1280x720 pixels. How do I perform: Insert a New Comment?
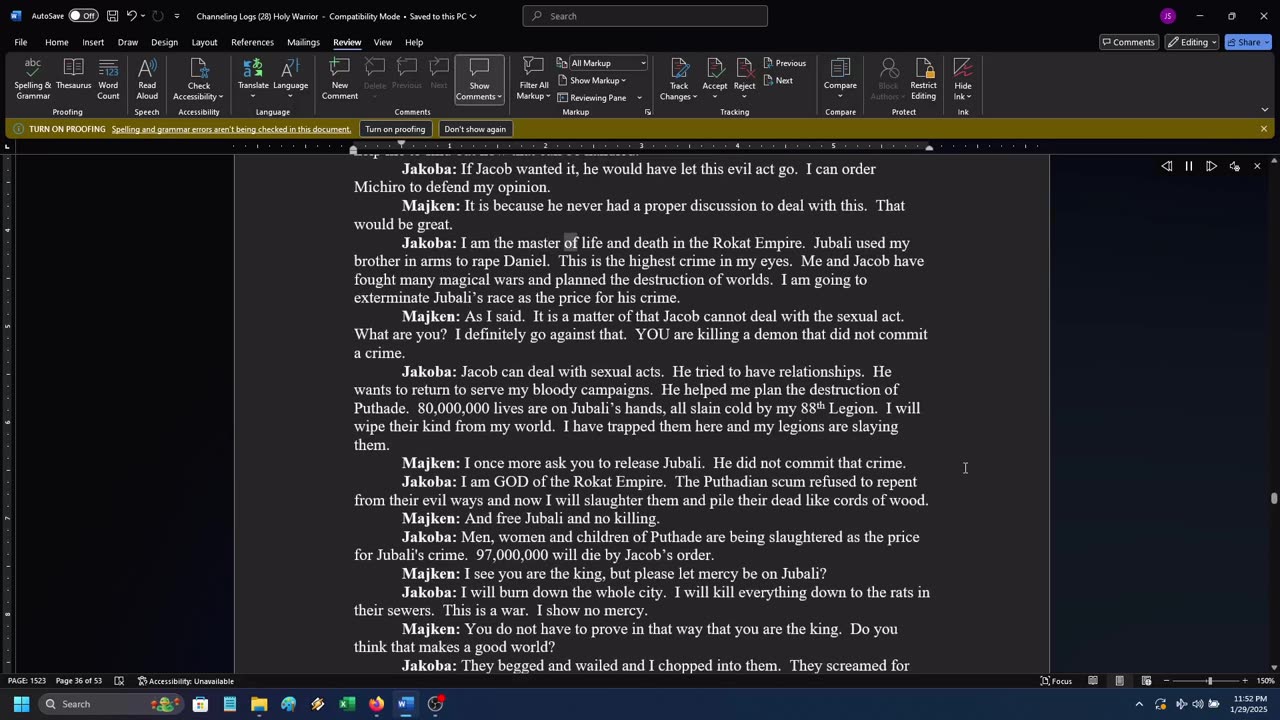tap(339, 79)
